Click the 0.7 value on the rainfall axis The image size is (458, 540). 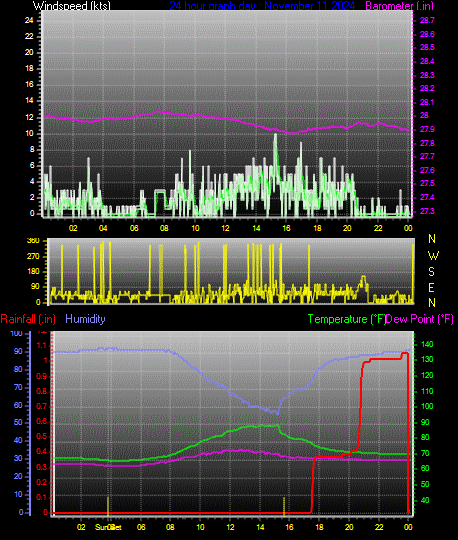[x=42, y=406]
